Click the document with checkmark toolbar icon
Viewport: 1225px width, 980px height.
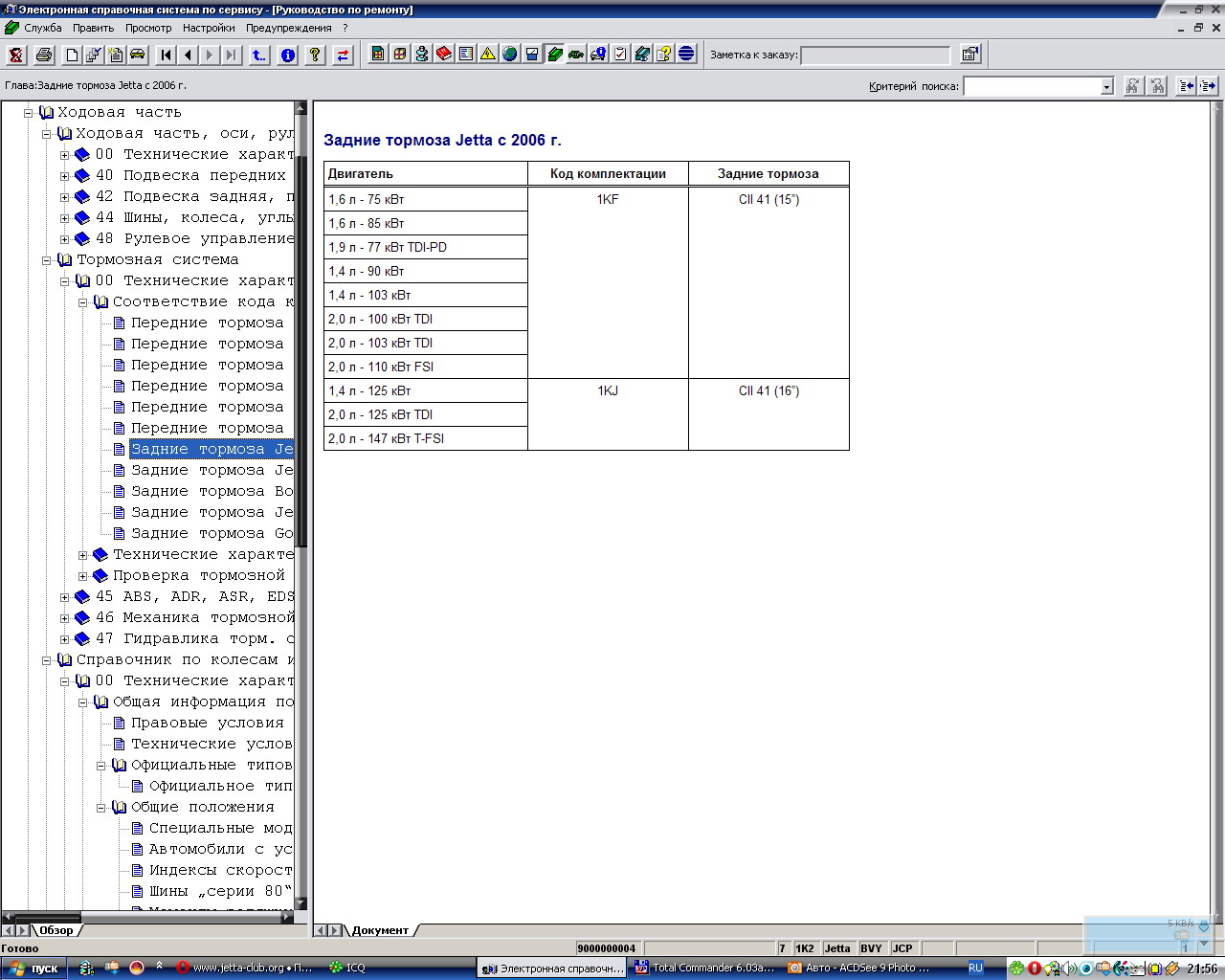pos(94,55)
